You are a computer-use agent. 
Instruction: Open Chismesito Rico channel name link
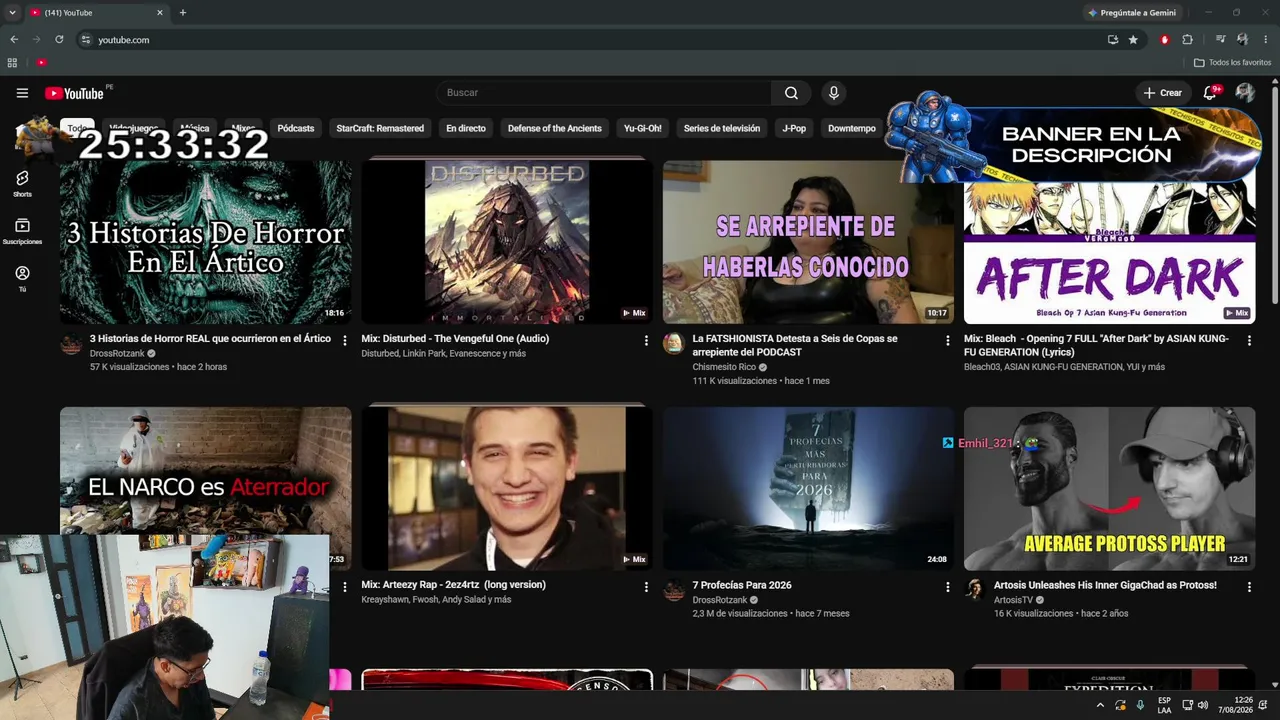pos(724,367)
